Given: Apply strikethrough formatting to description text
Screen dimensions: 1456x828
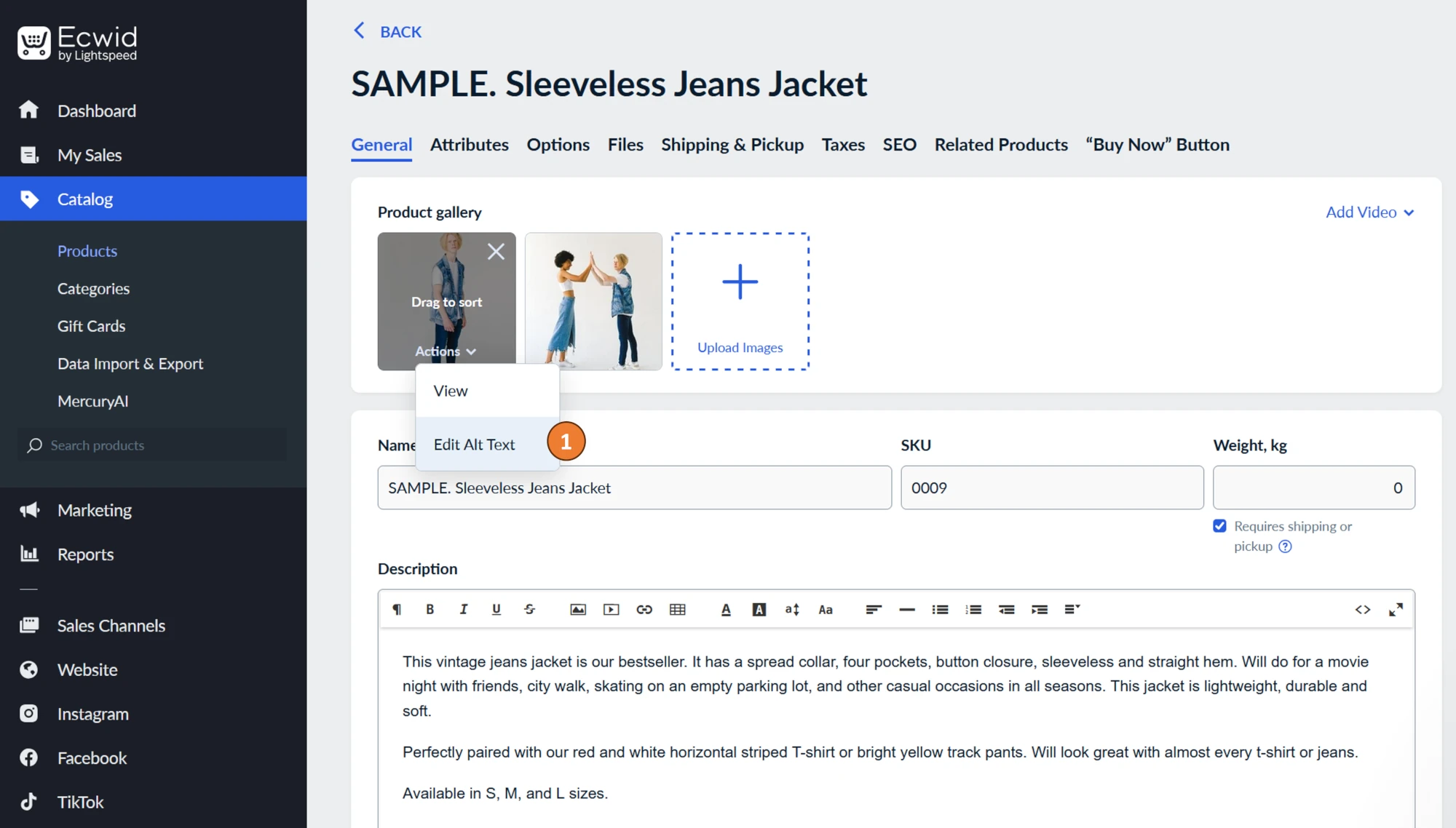Looking at the screenshot, I should click(530, 609).
